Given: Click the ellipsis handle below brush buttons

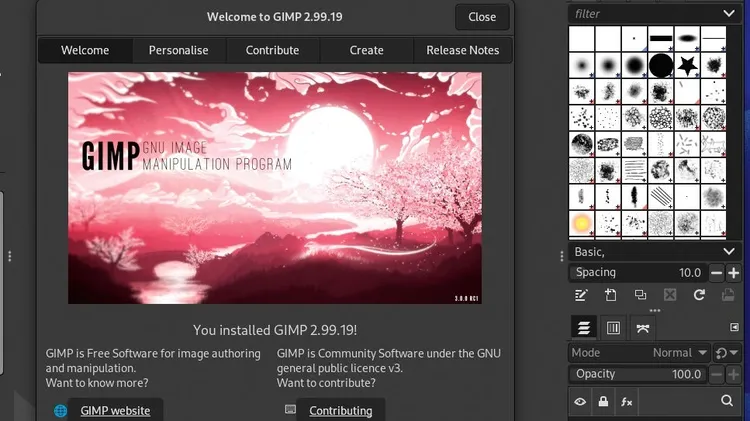Looking at the screenshot, I should [x=655, y=310].
